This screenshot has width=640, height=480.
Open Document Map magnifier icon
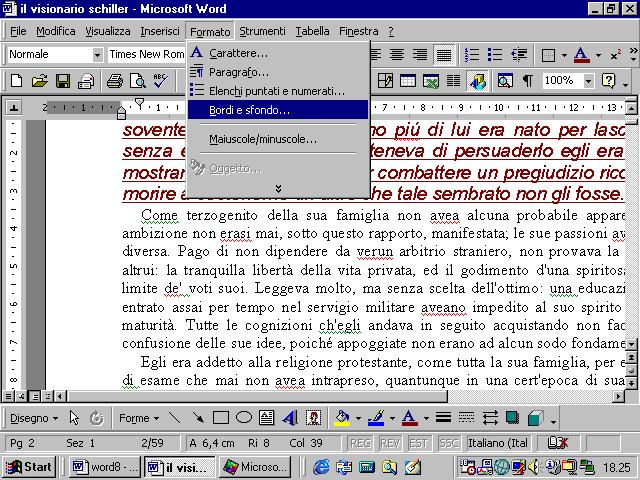(x=505, y=81)
